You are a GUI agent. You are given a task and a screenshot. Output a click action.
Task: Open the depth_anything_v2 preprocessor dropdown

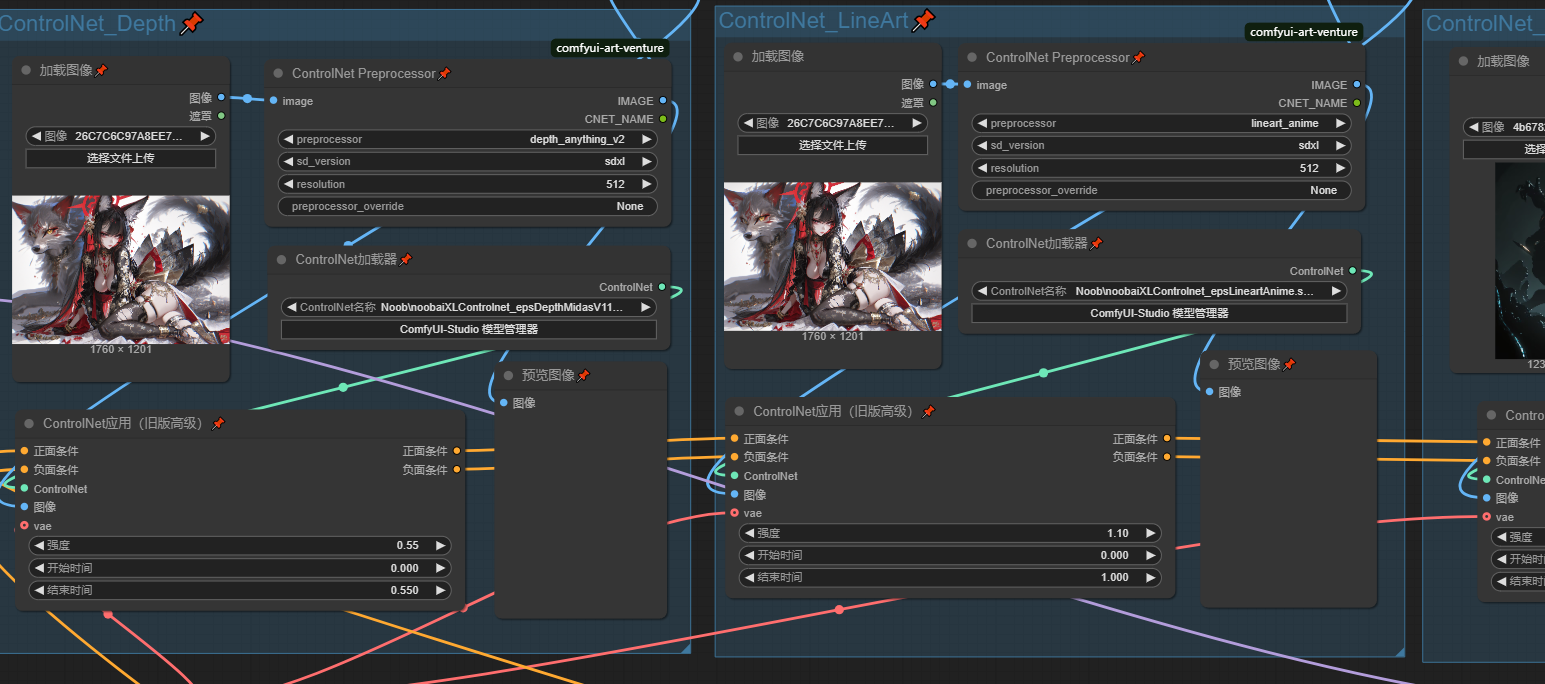(x=467, y=140)
